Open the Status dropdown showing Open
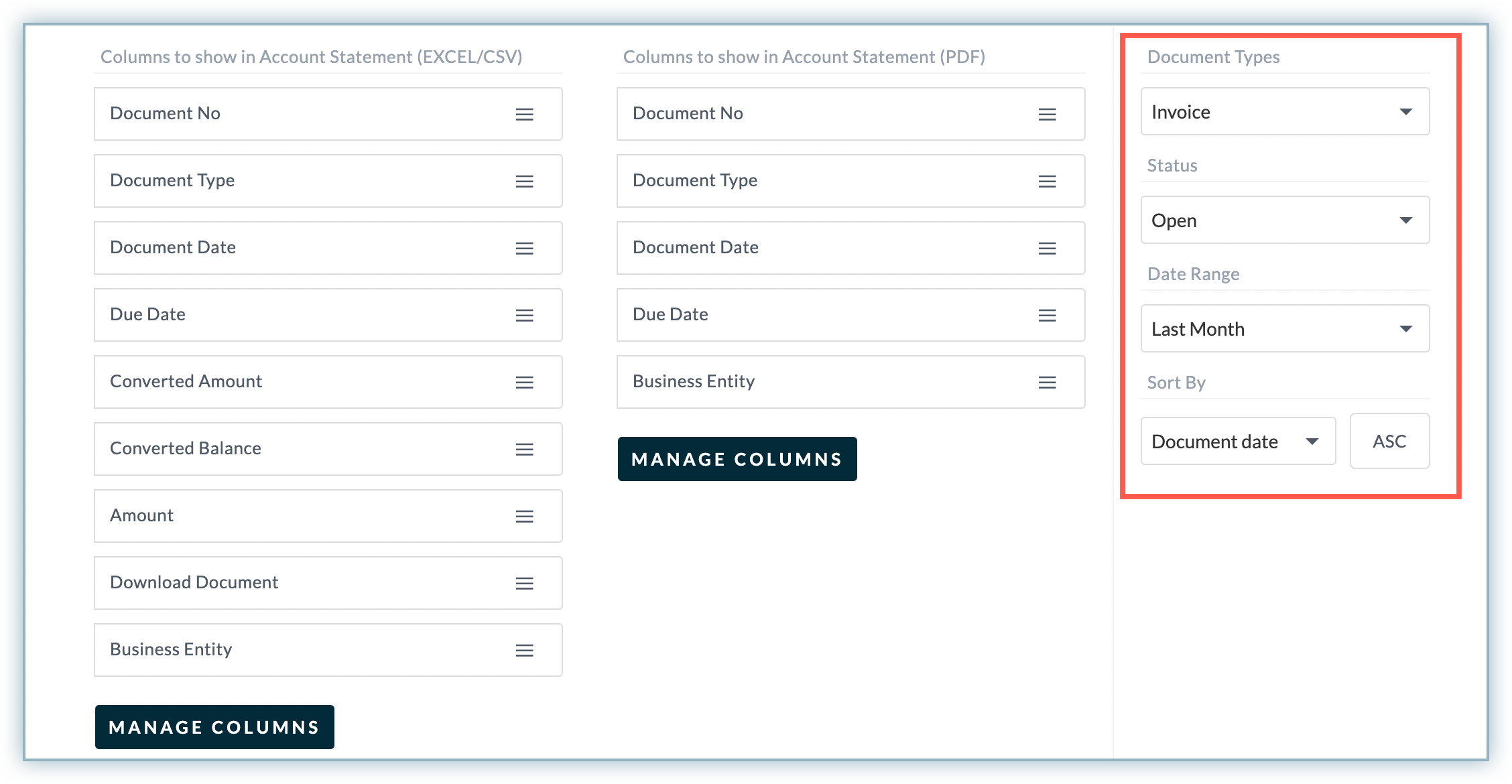This screenshot has height=784, width=1512. pyautogui.click(x=1285, y=220)
